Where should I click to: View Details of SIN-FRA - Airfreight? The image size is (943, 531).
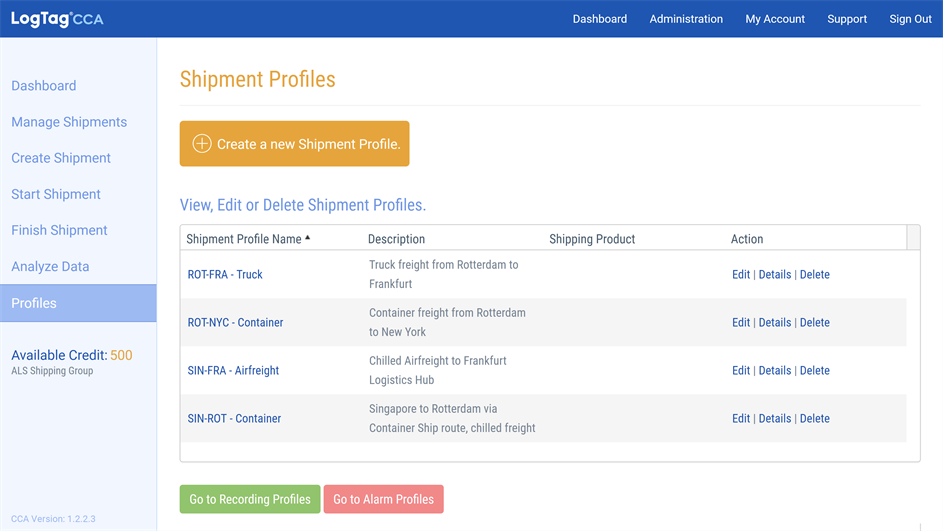[x=775, y=370]
